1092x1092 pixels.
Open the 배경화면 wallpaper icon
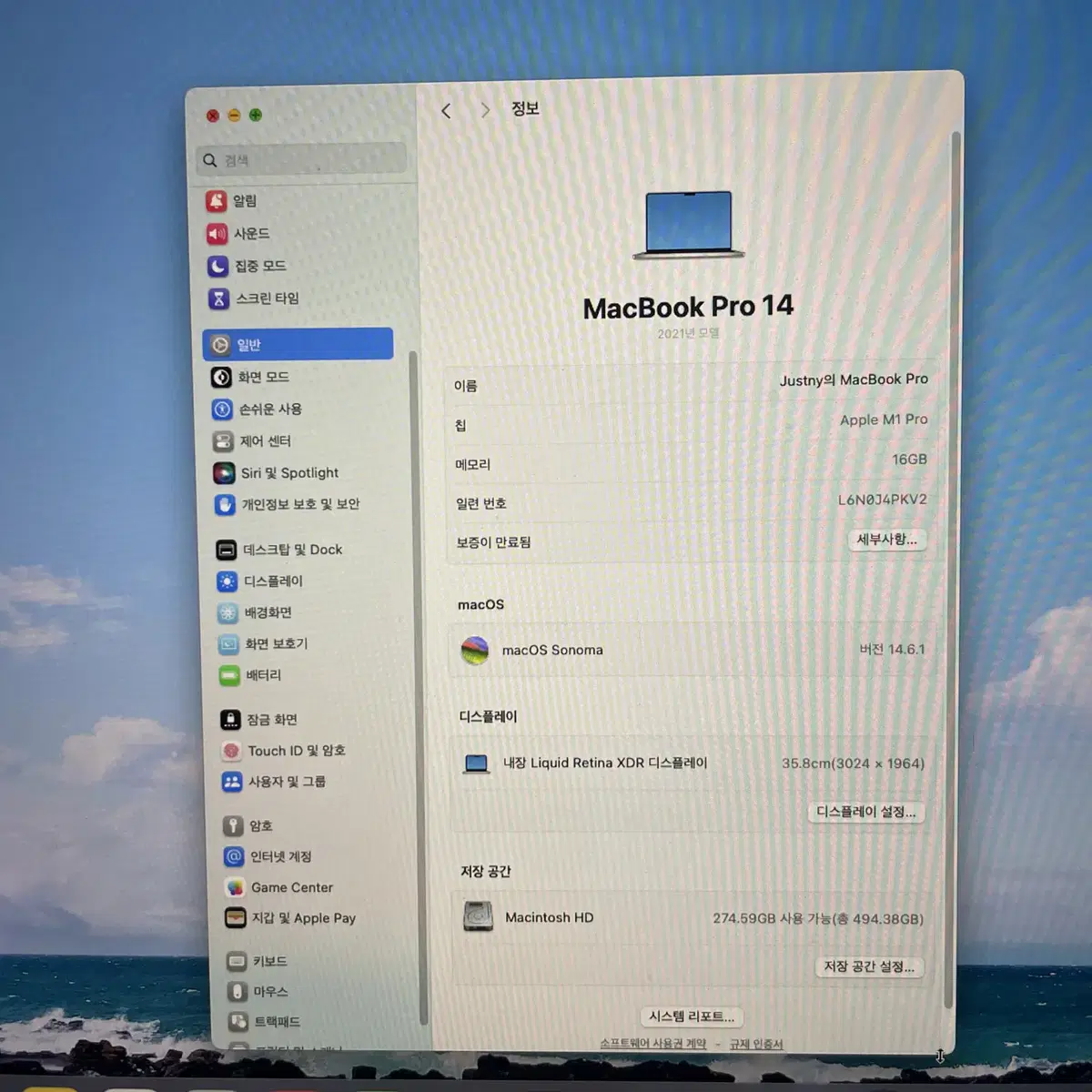227,613
